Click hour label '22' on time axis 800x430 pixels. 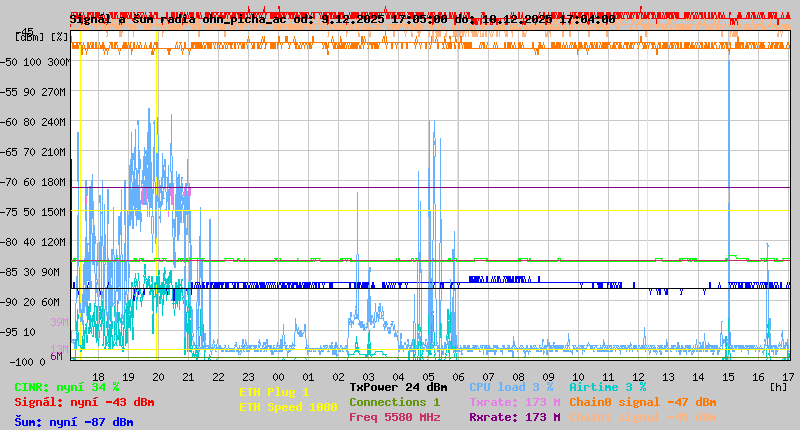point(218,377)
